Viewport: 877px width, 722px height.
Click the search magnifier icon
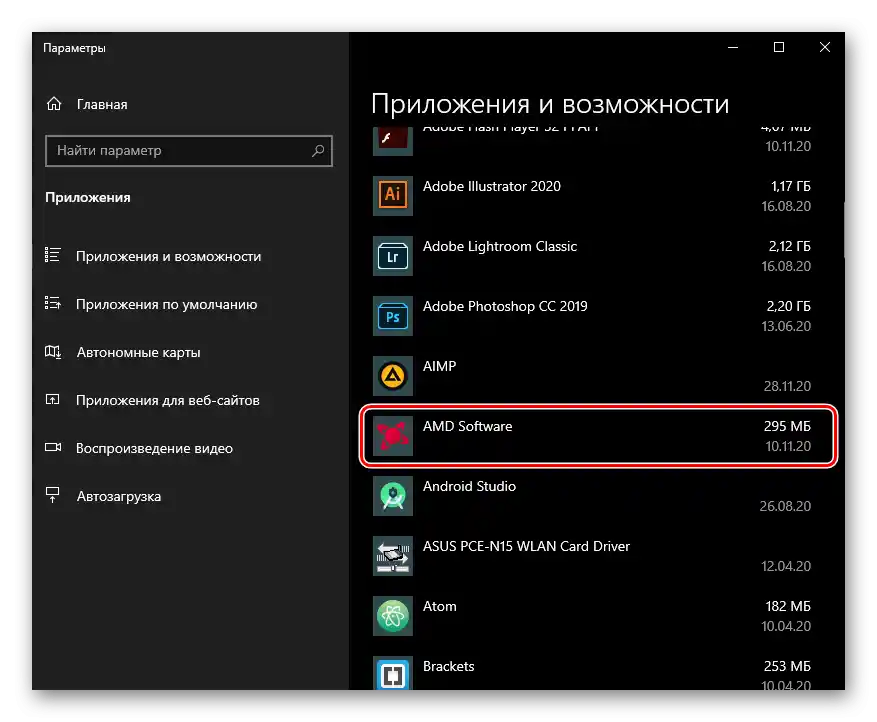coord(318,150)
